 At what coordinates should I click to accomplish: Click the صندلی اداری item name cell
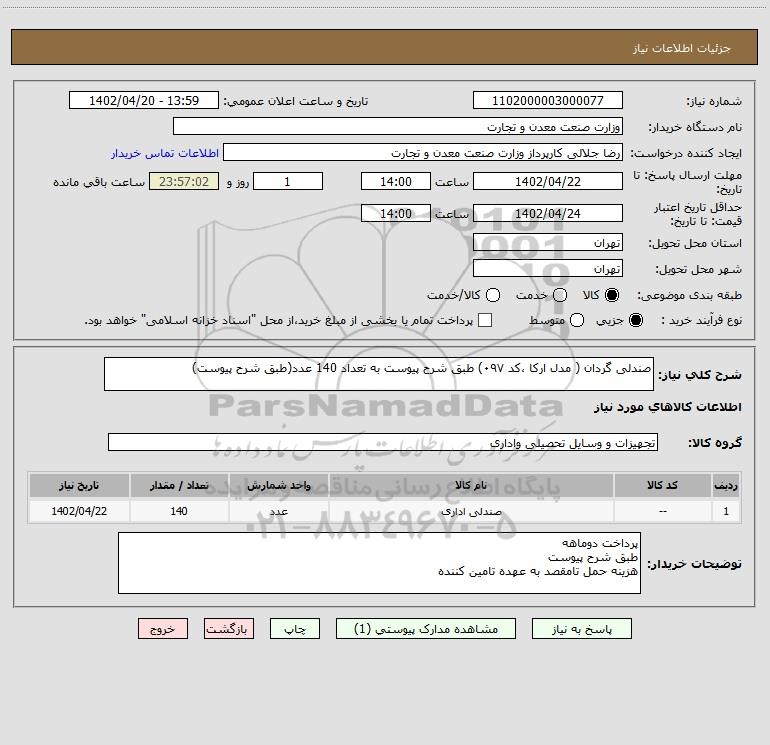coord(471,511)
